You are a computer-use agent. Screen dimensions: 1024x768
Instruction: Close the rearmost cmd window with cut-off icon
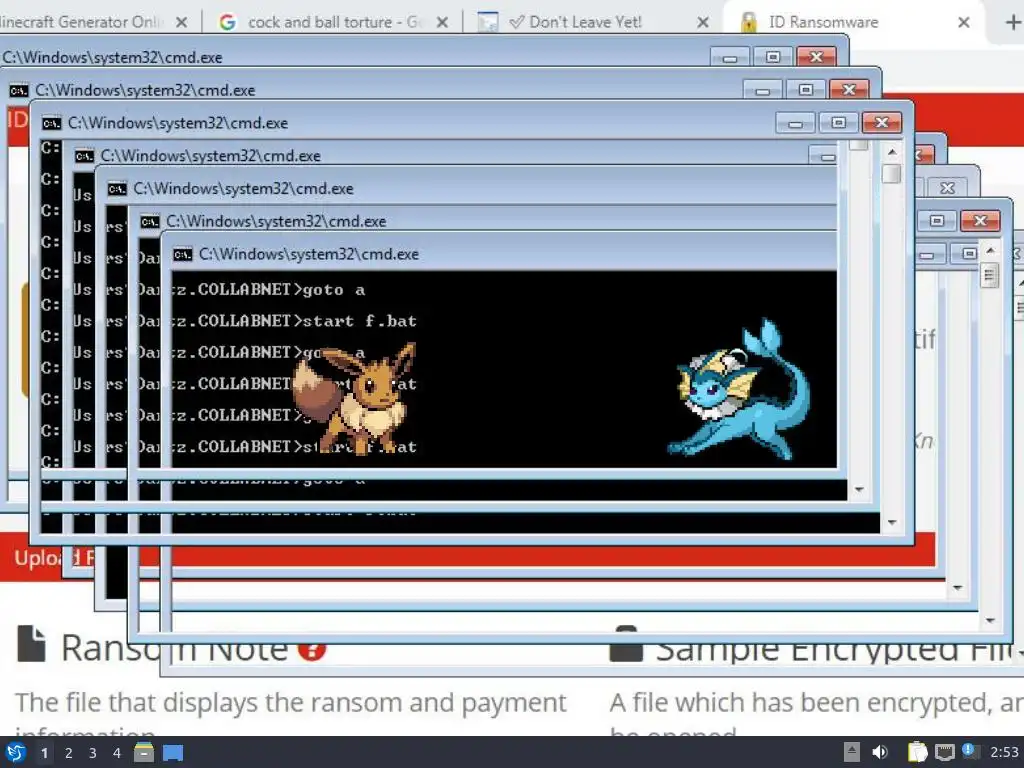coord(816,57)
